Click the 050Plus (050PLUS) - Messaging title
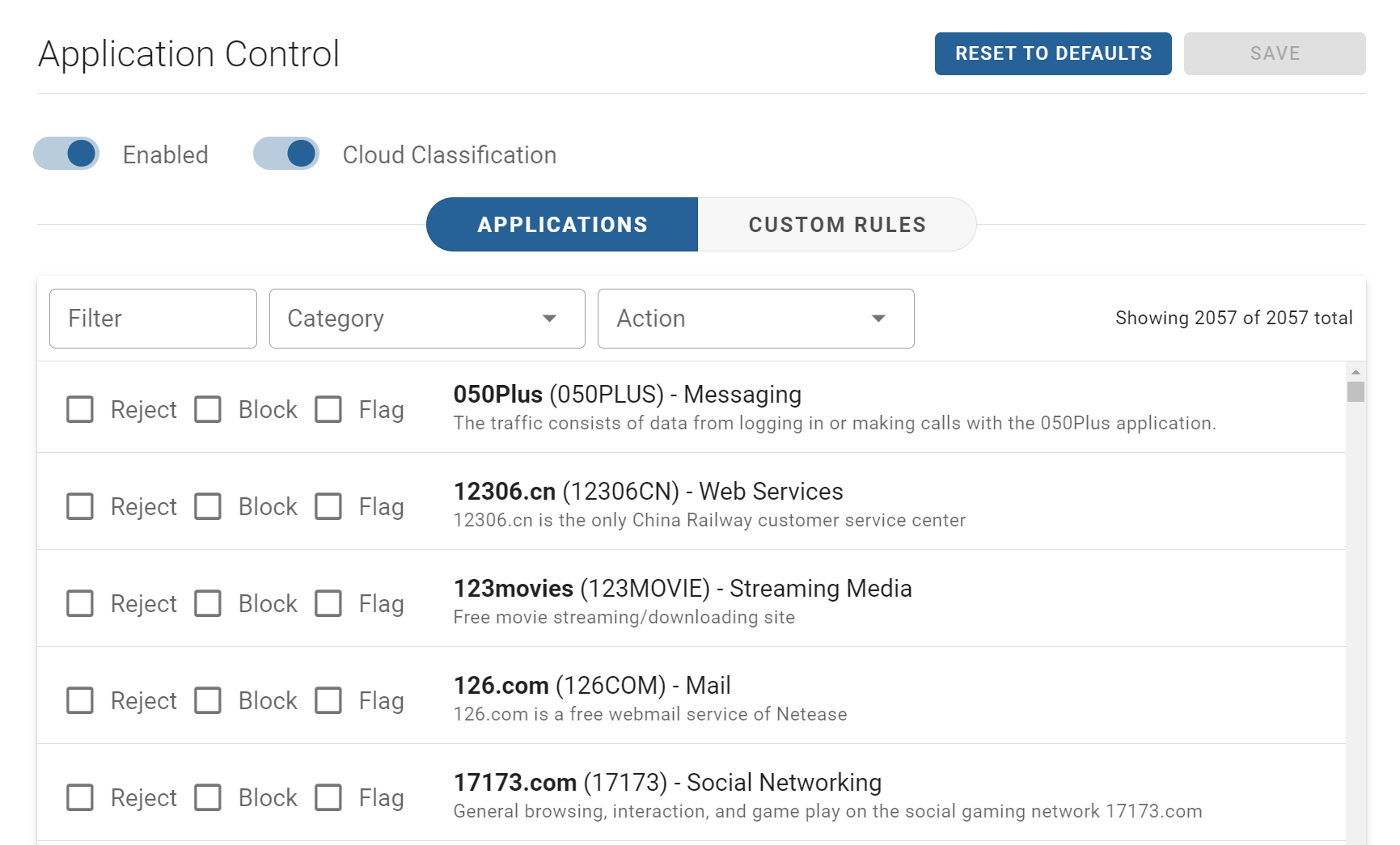Viewport: 1400px width, 845px height. coord(628,395)
